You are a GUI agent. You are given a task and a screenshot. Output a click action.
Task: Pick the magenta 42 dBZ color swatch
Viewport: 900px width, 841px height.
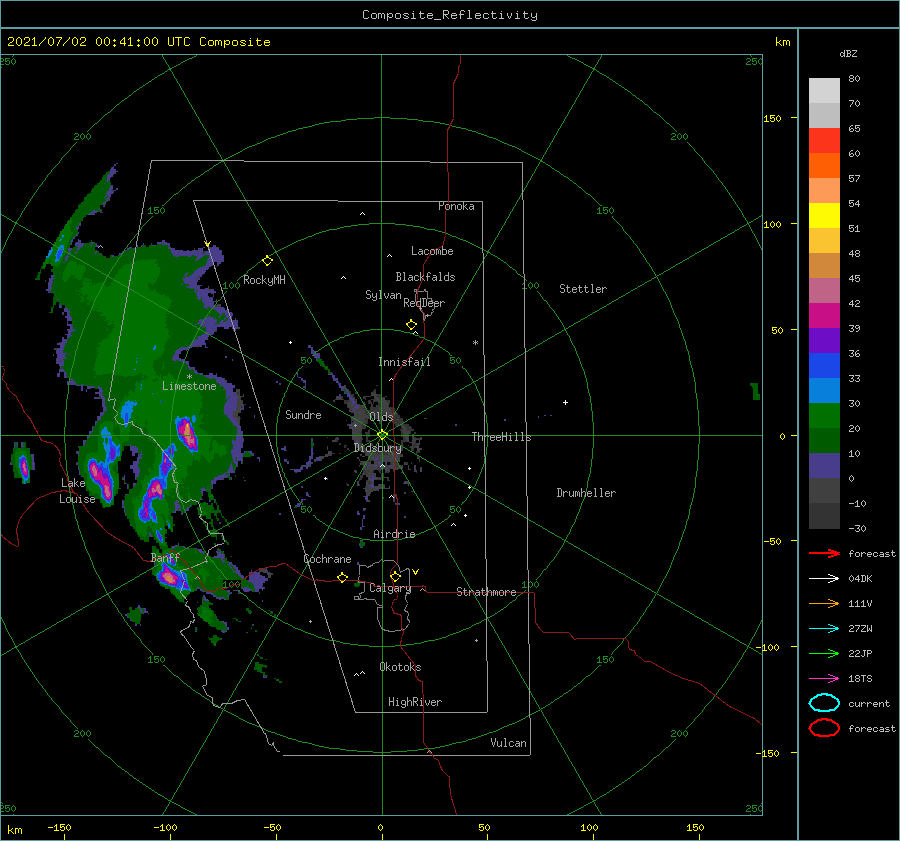point(824,316)
